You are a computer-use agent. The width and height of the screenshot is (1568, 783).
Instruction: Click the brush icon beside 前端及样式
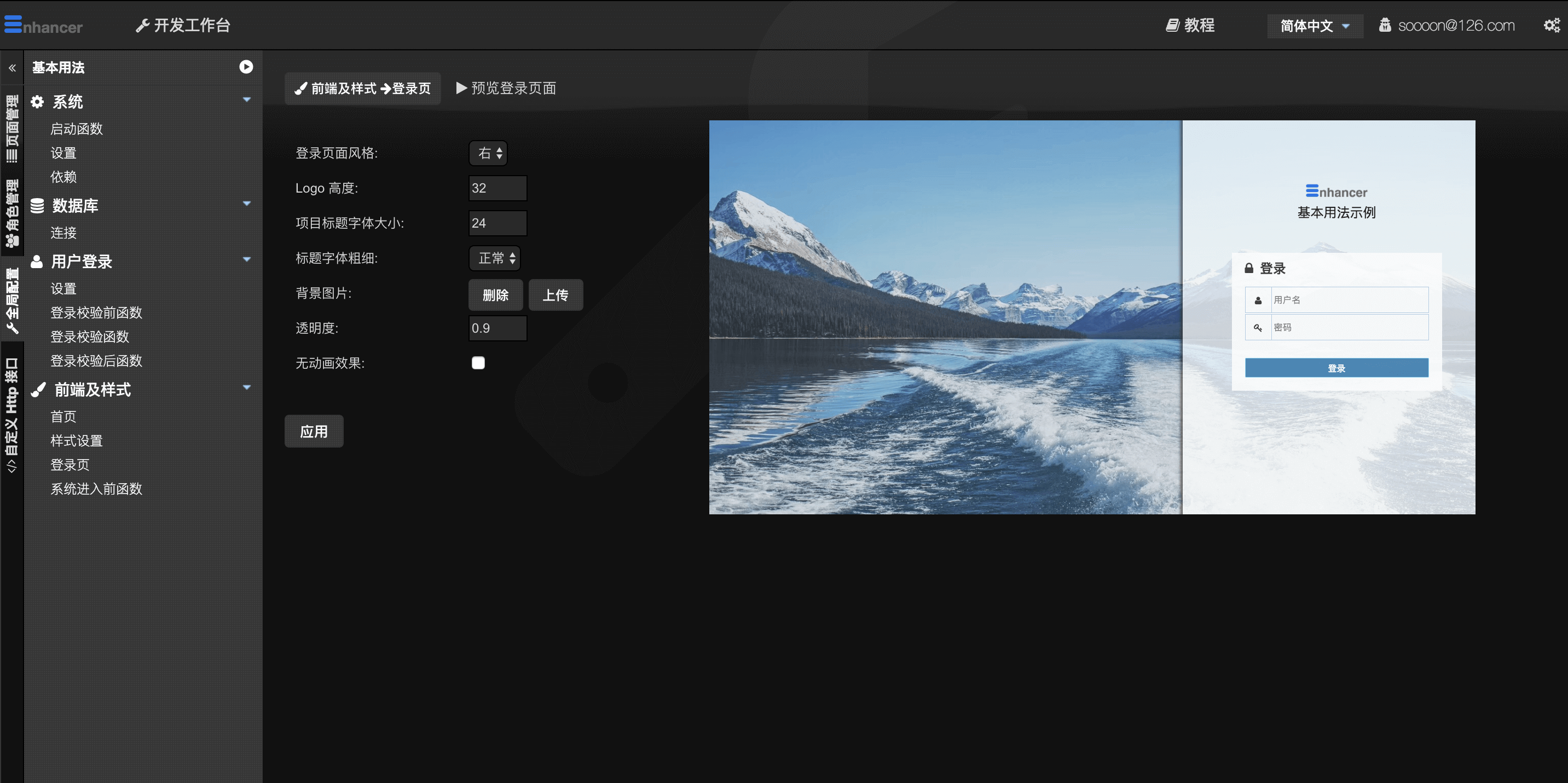(38, 390)
